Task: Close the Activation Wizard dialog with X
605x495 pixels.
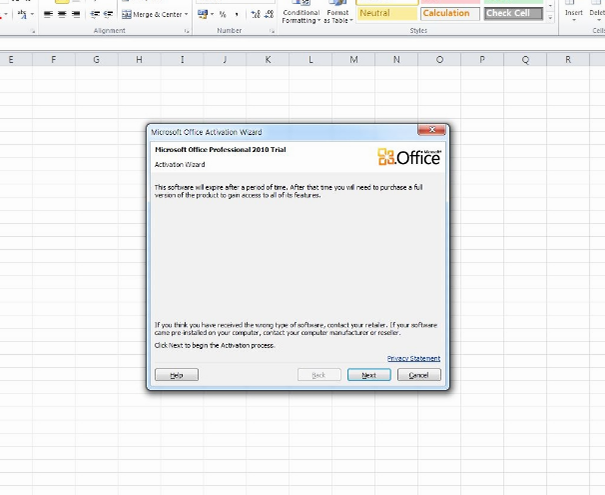Action: coord(432,130)
